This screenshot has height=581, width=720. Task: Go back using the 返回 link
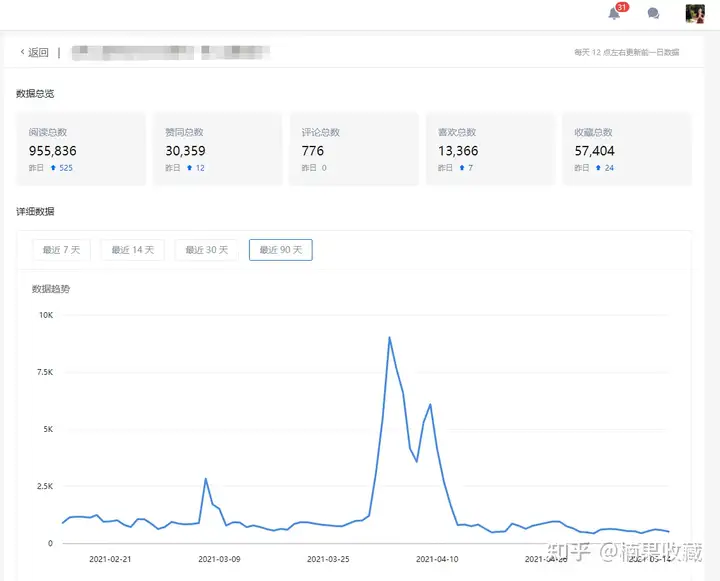pos(34,52)
